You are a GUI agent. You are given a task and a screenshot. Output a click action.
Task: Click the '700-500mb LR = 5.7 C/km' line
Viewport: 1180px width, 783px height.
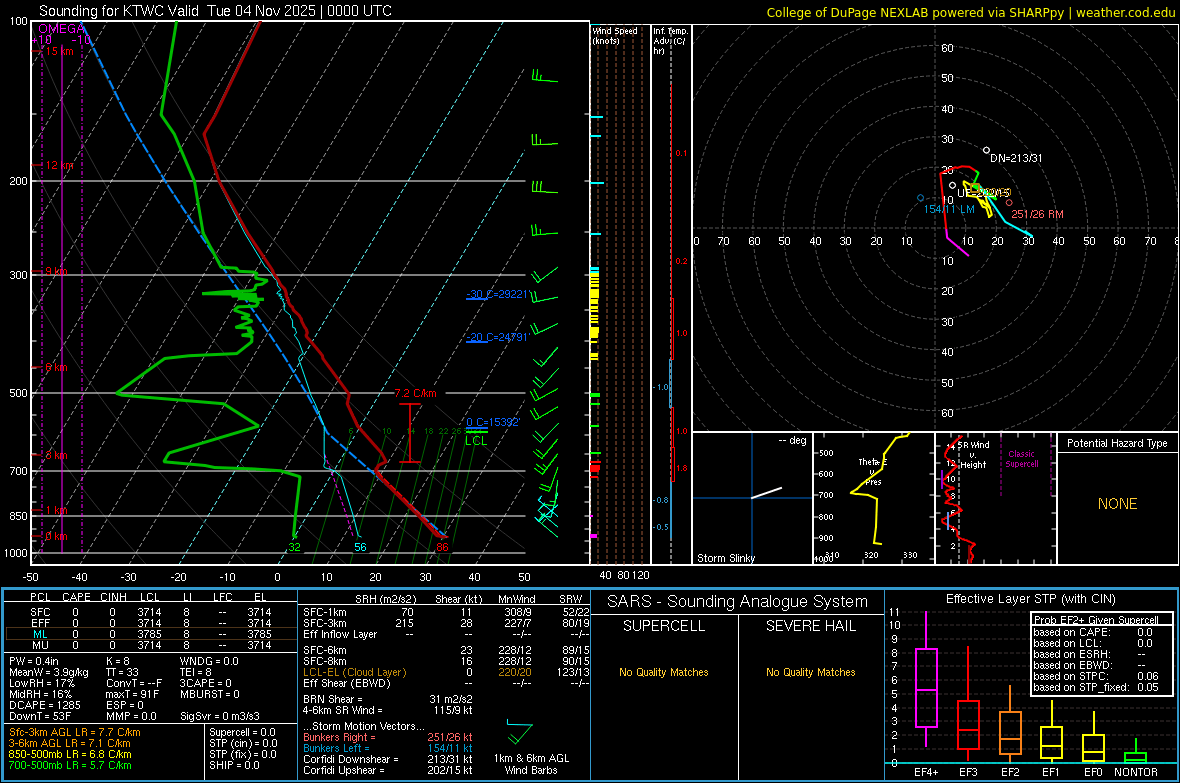coord(70,765)
